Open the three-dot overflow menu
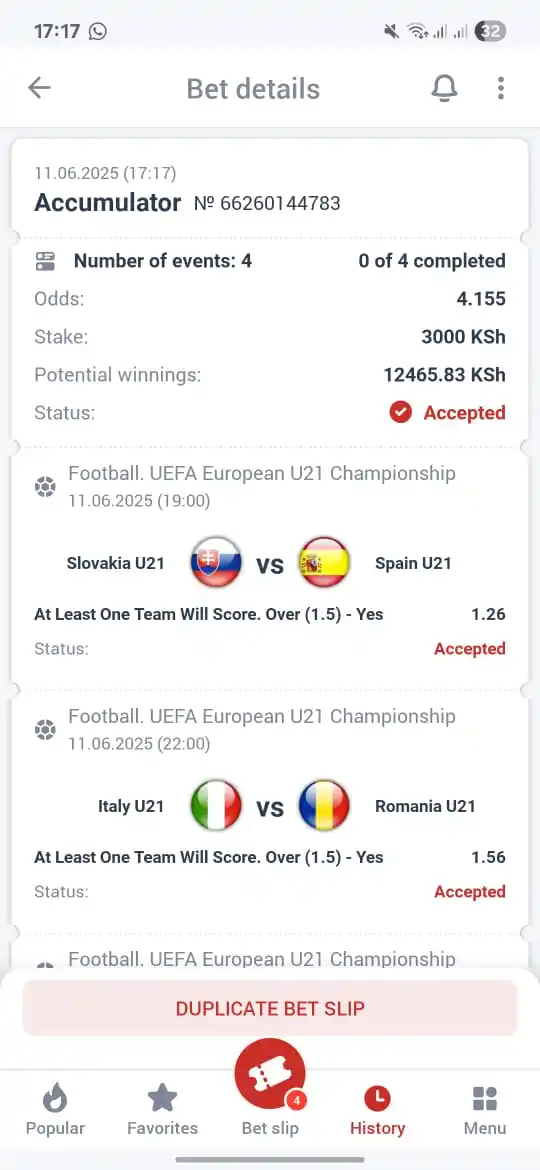This screenshot has height=1170, width=540. pyautogui.click(x=501, y=88)
